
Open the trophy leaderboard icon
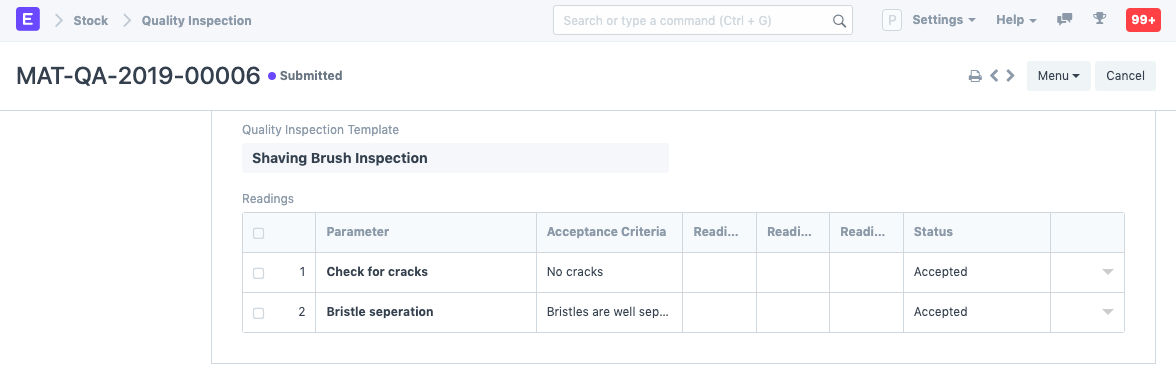coord(1100,19)
